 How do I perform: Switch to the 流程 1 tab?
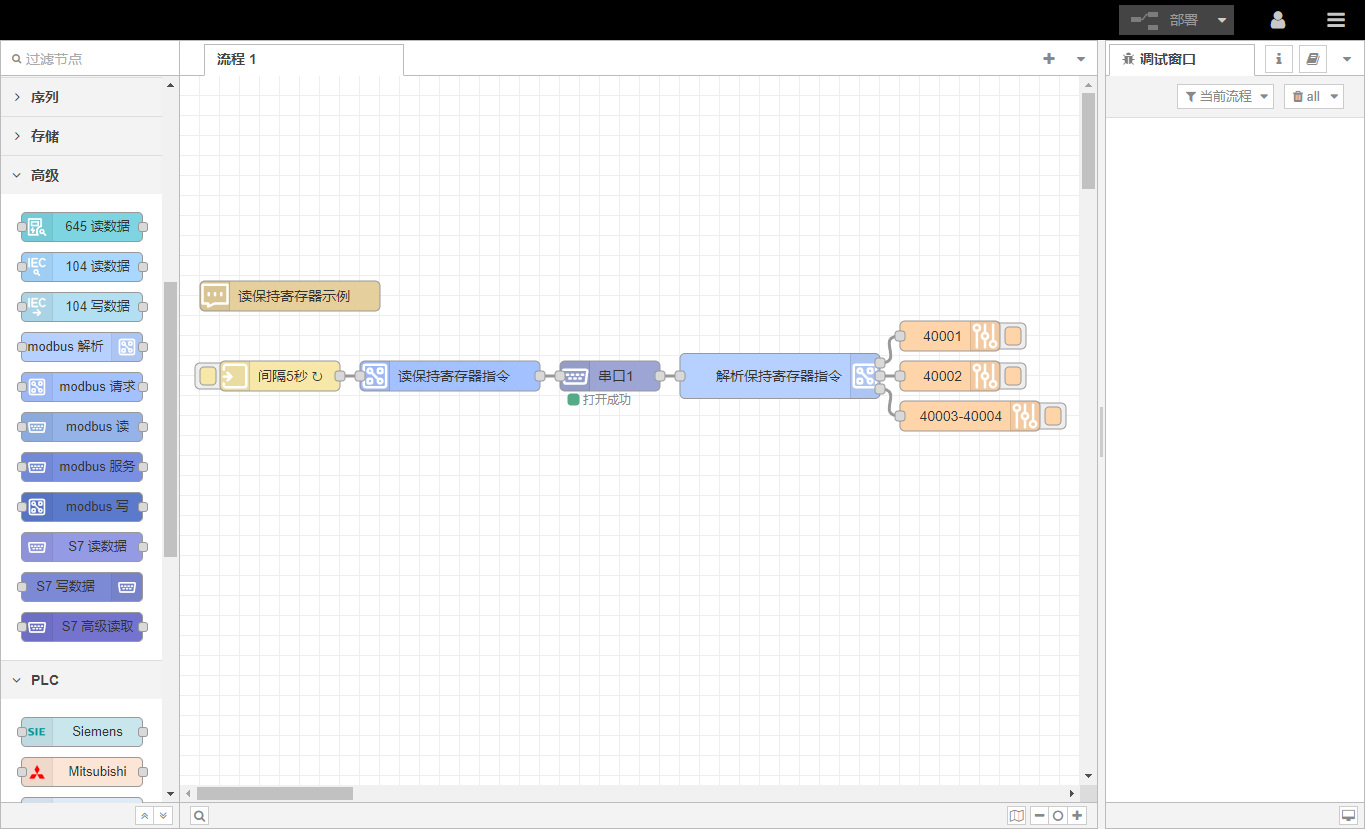tap(237, 59)
